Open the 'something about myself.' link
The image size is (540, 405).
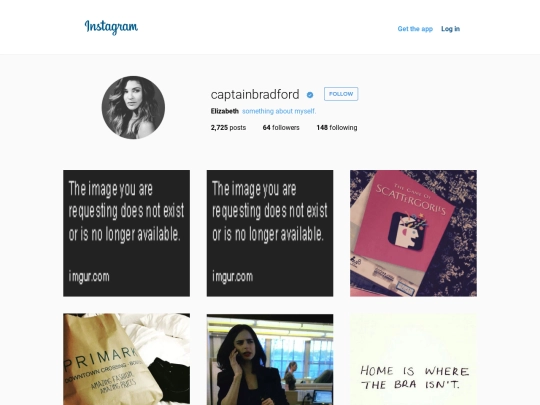tap(279, 111)
